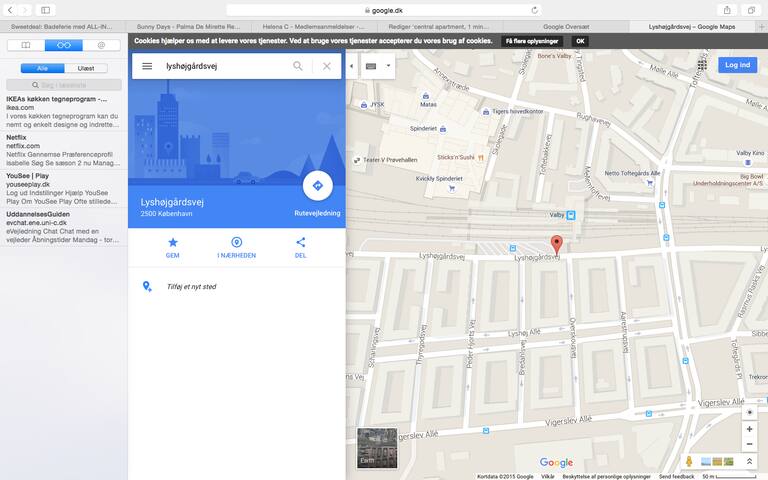Show my location button on map
Image resolution: width=768 pixels, height=480 pixels.
pos(749,412)
